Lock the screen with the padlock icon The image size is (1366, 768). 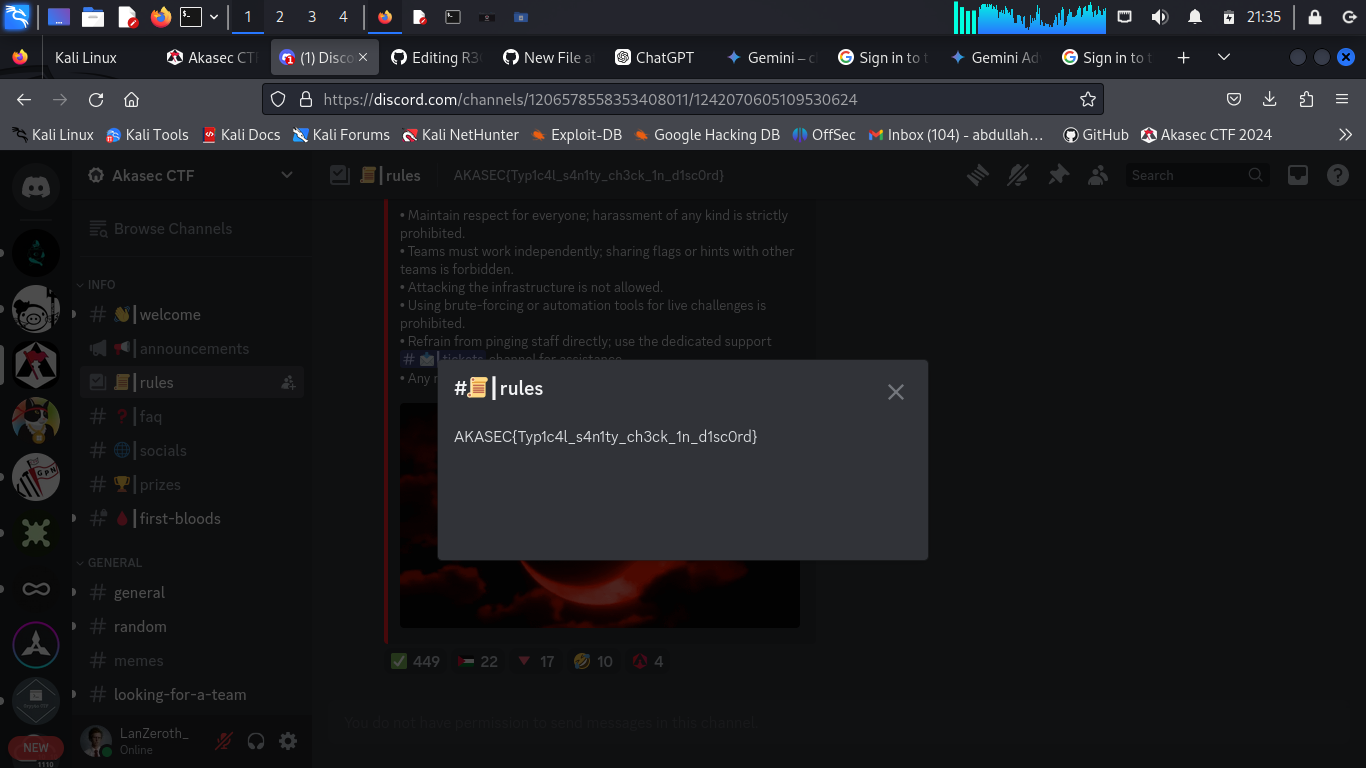tap(1314, 17)
